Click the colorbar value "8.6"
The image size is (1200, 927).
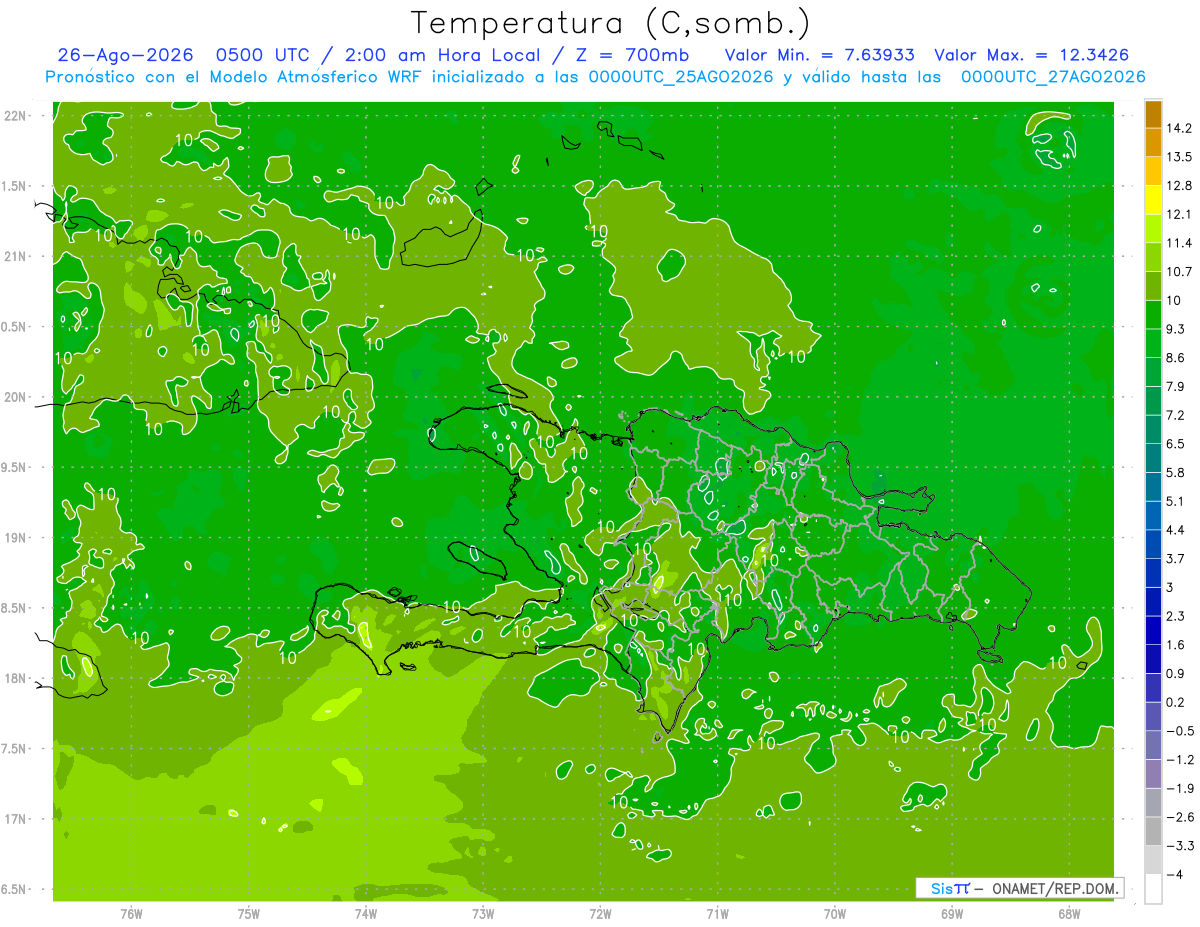point(1176,358)
